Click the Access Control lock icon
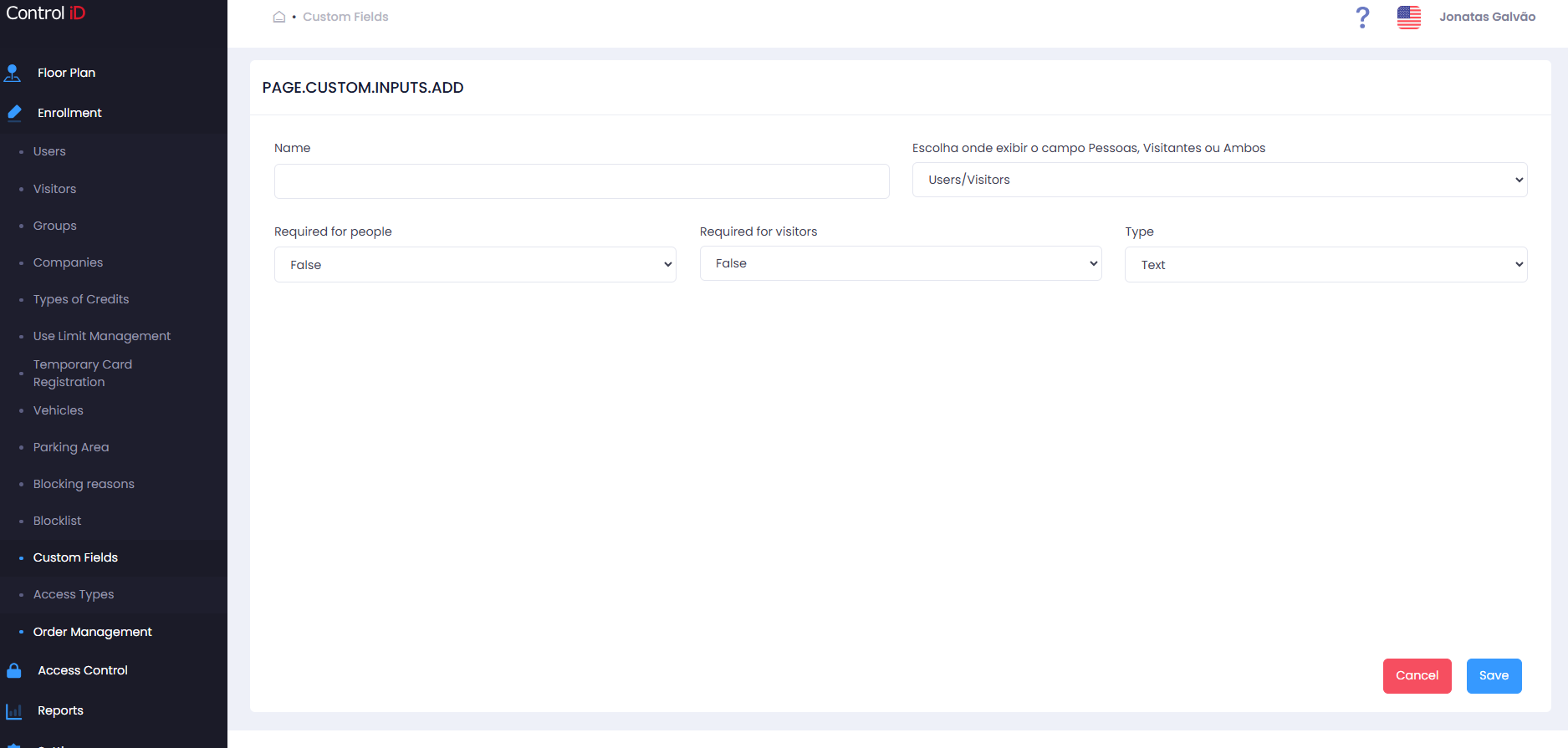Viewport: 1568px width, 748px height. 14,670
